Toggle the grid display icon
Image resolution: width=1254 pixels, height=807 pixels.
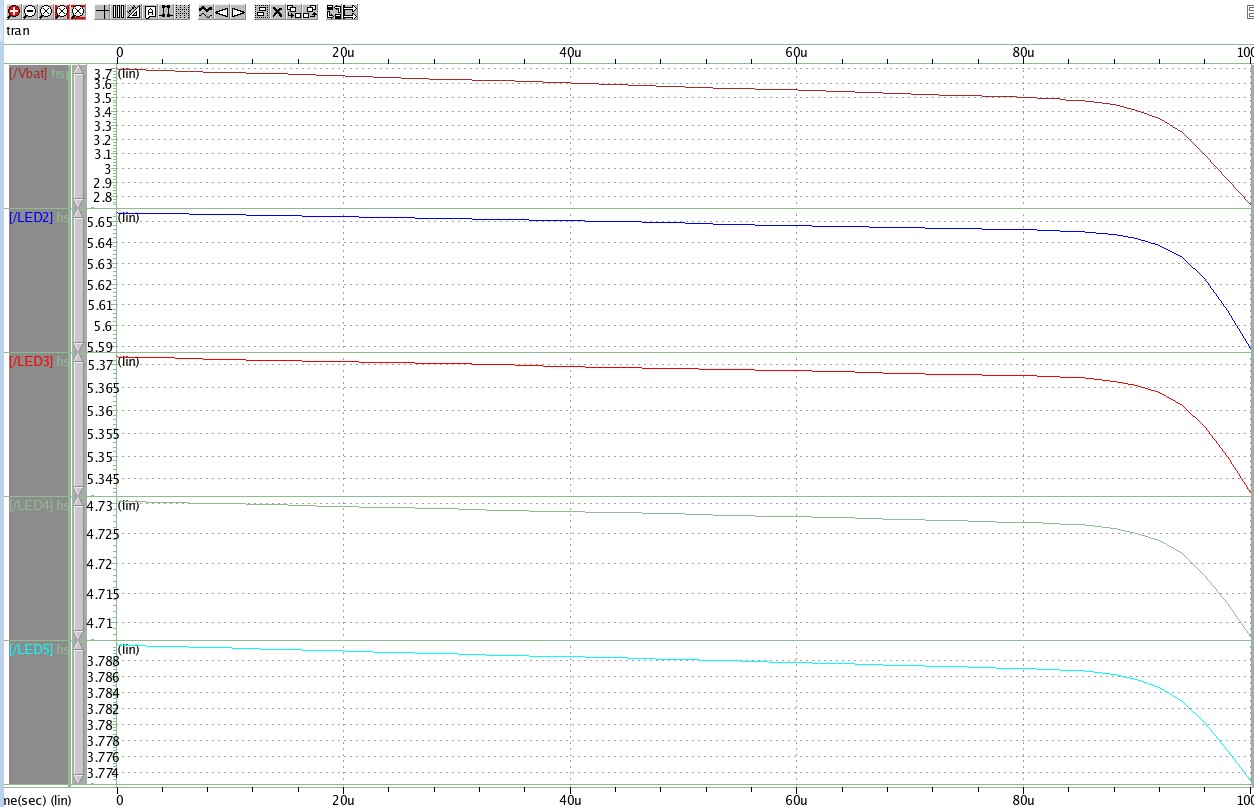tap(182, 12)
